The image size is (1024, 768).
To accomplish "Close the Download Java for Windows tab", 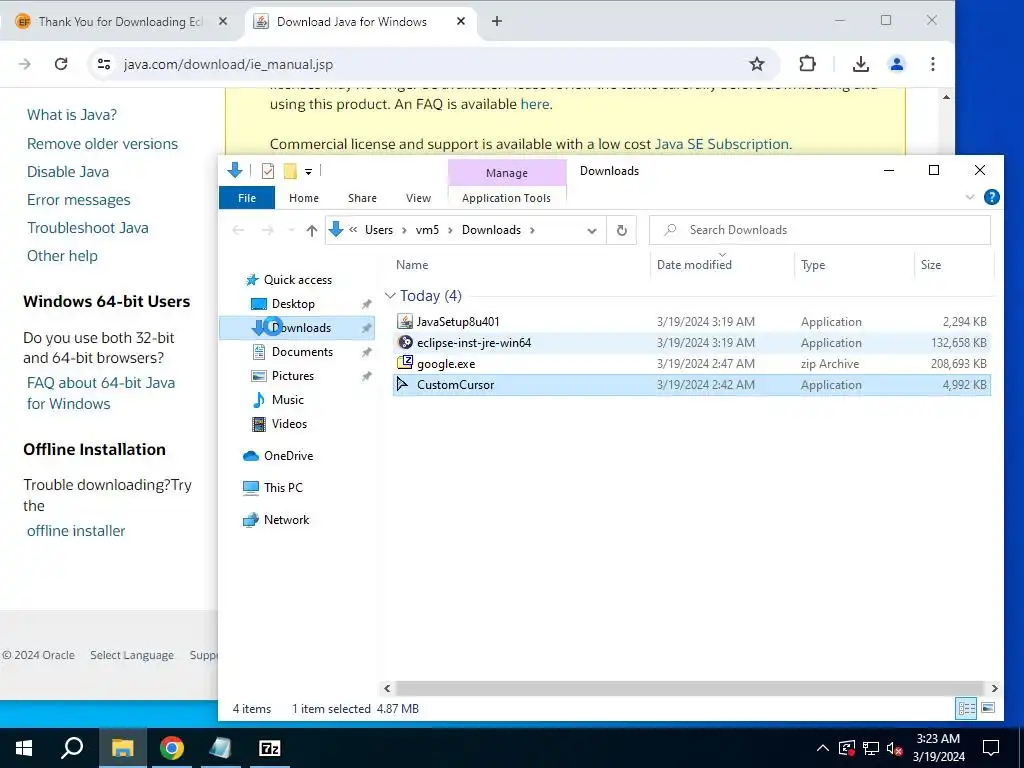I will pos(460,22).
